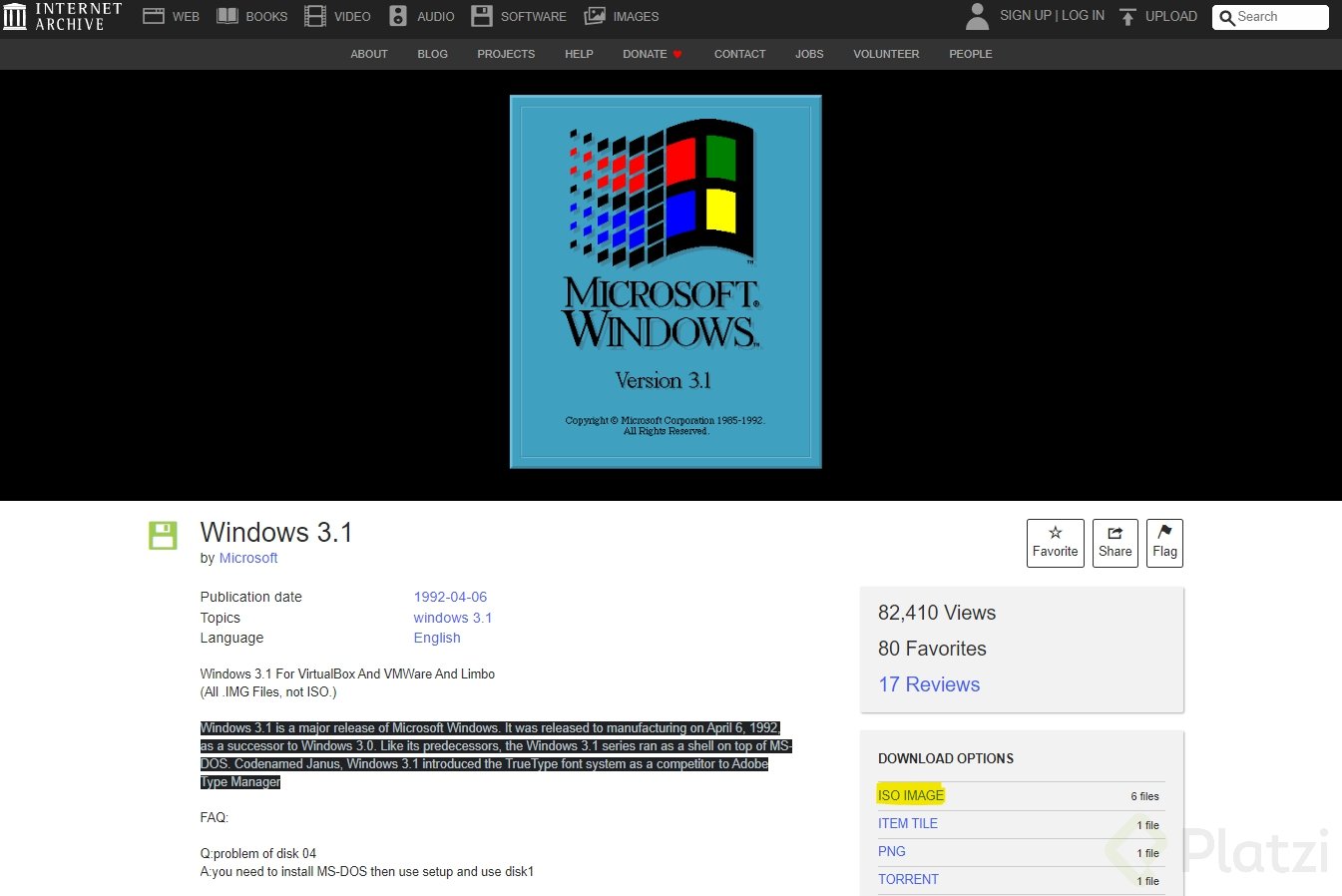Open the BOOKS menu item
The width and height of the screenshot is (1342, 896).
coord(266,17)
